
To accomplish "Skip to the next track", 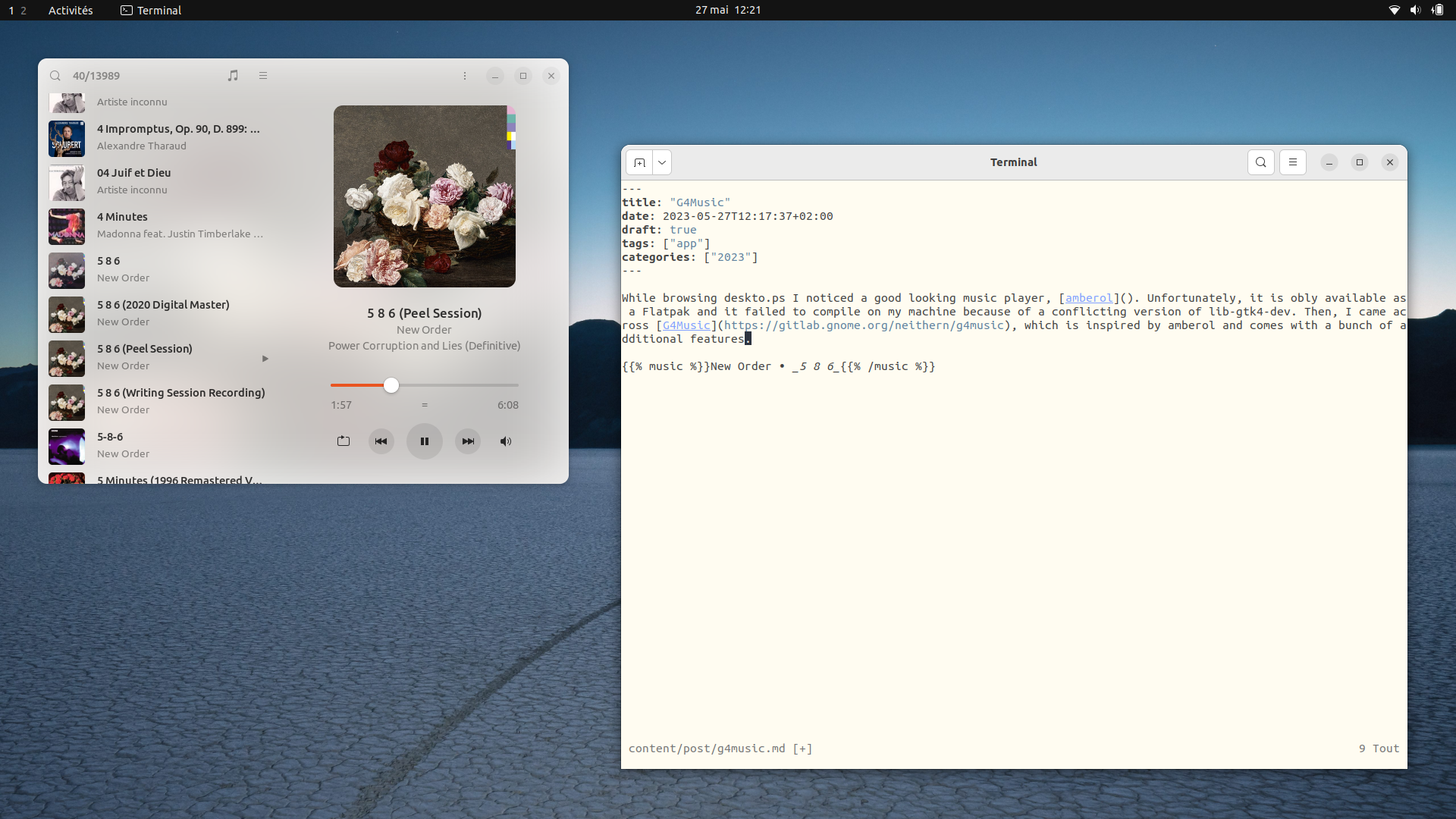I will click(x=468, y=441).
